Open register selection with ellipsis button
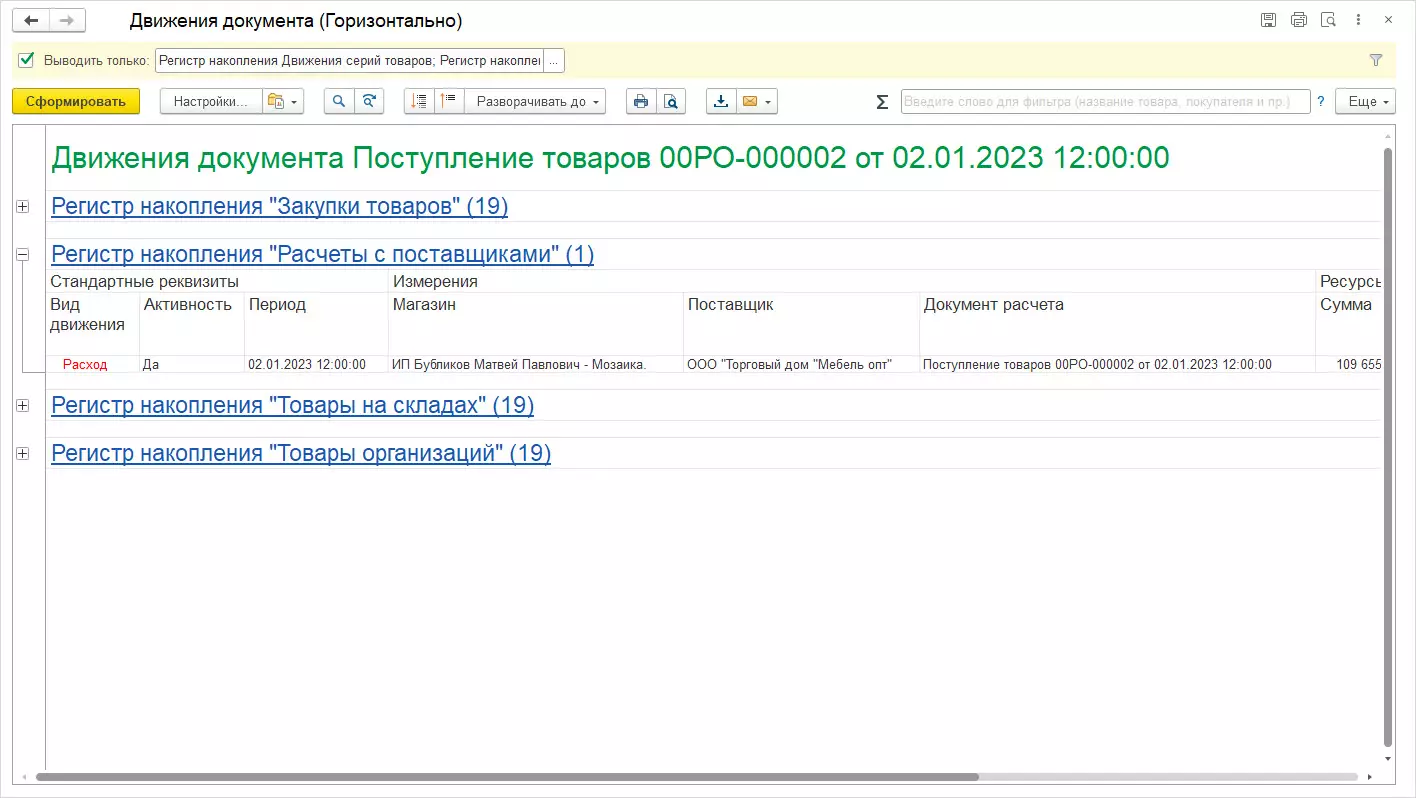Viewport: 1416px width, 798px height. pyautogui.click(x=554, y=60)
